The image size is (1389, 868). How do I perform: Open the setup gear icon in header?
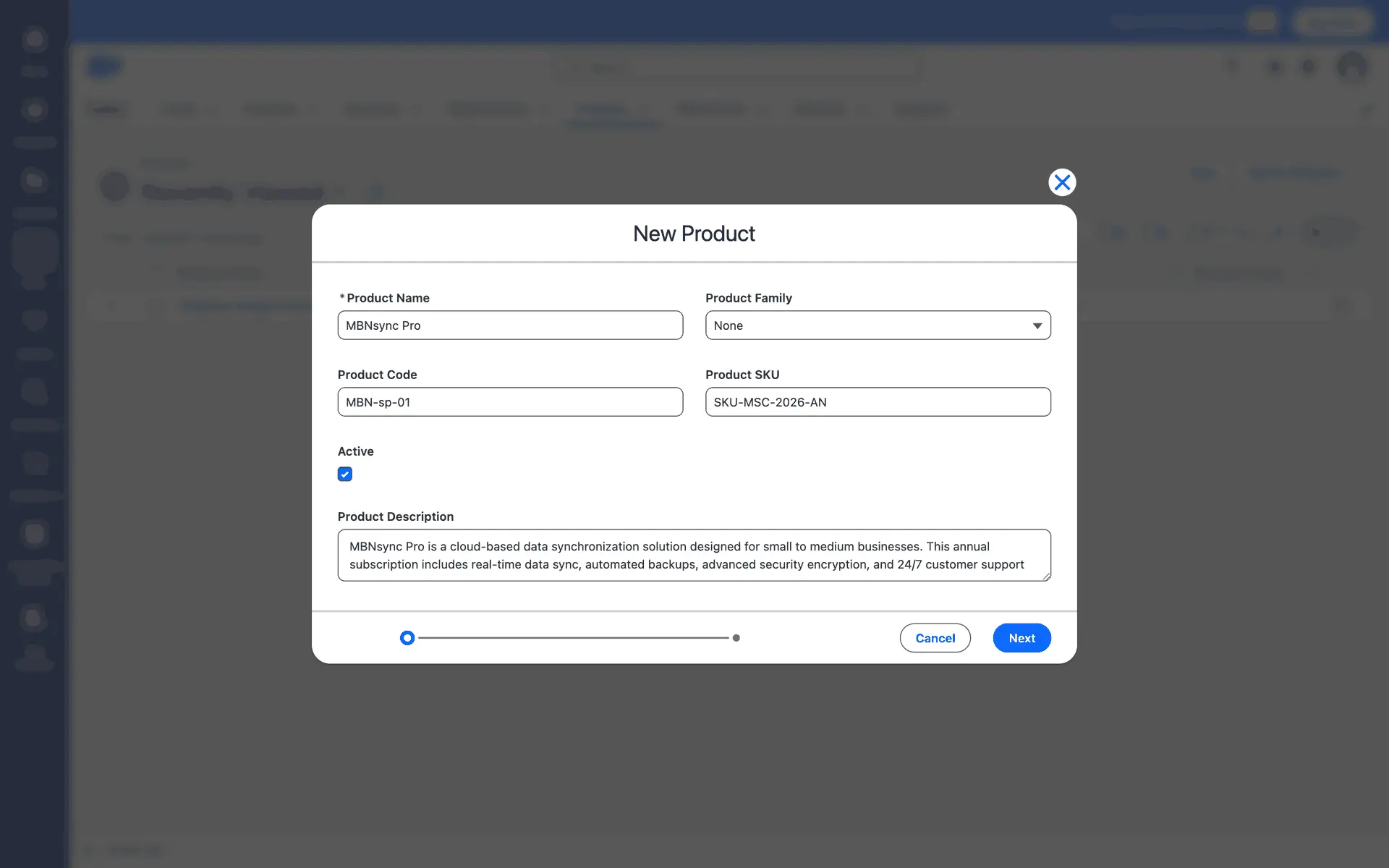pos(1275,67)
